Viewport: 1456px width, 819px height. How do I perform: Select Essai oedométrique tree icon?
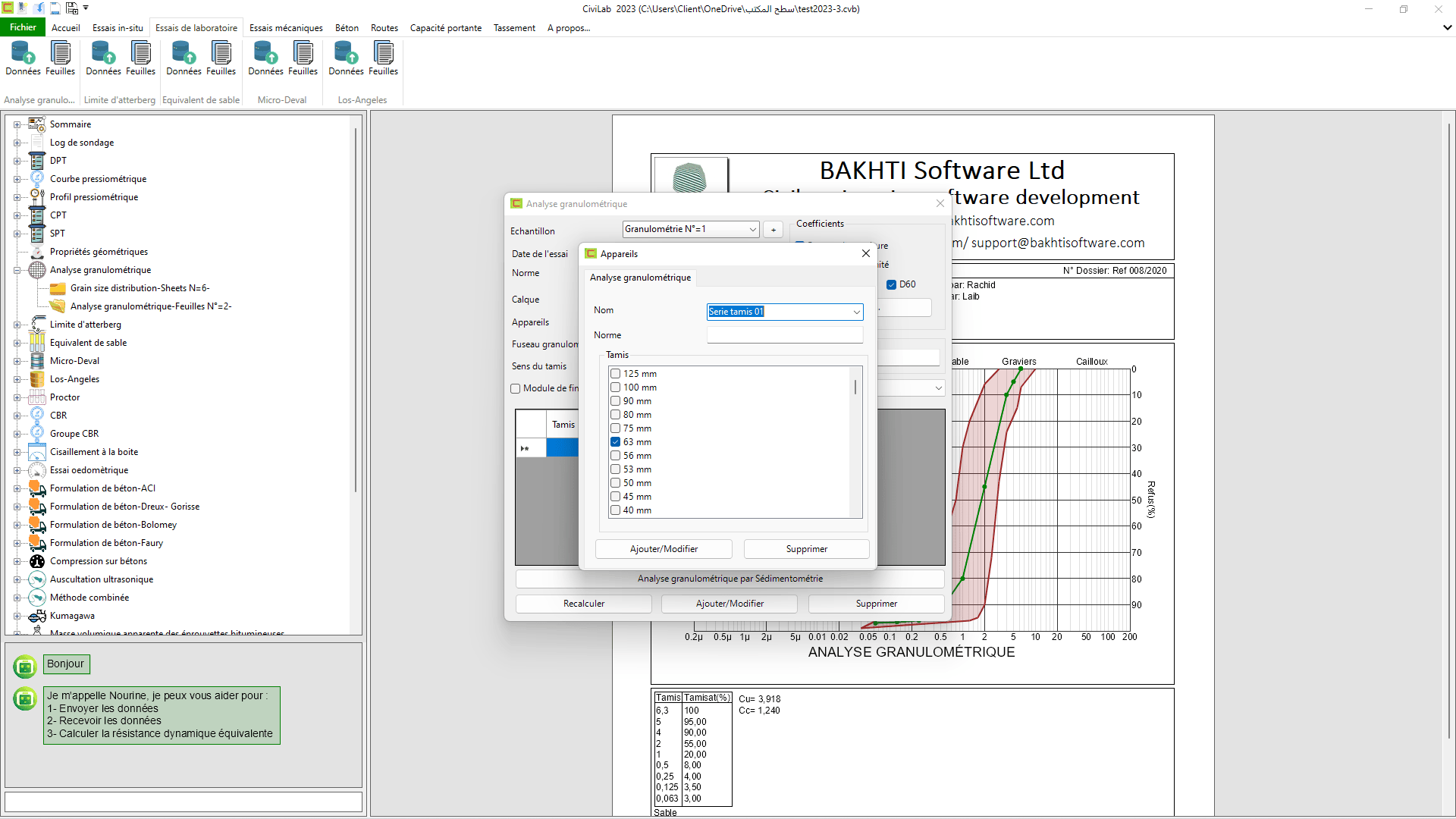click(37, 470)
